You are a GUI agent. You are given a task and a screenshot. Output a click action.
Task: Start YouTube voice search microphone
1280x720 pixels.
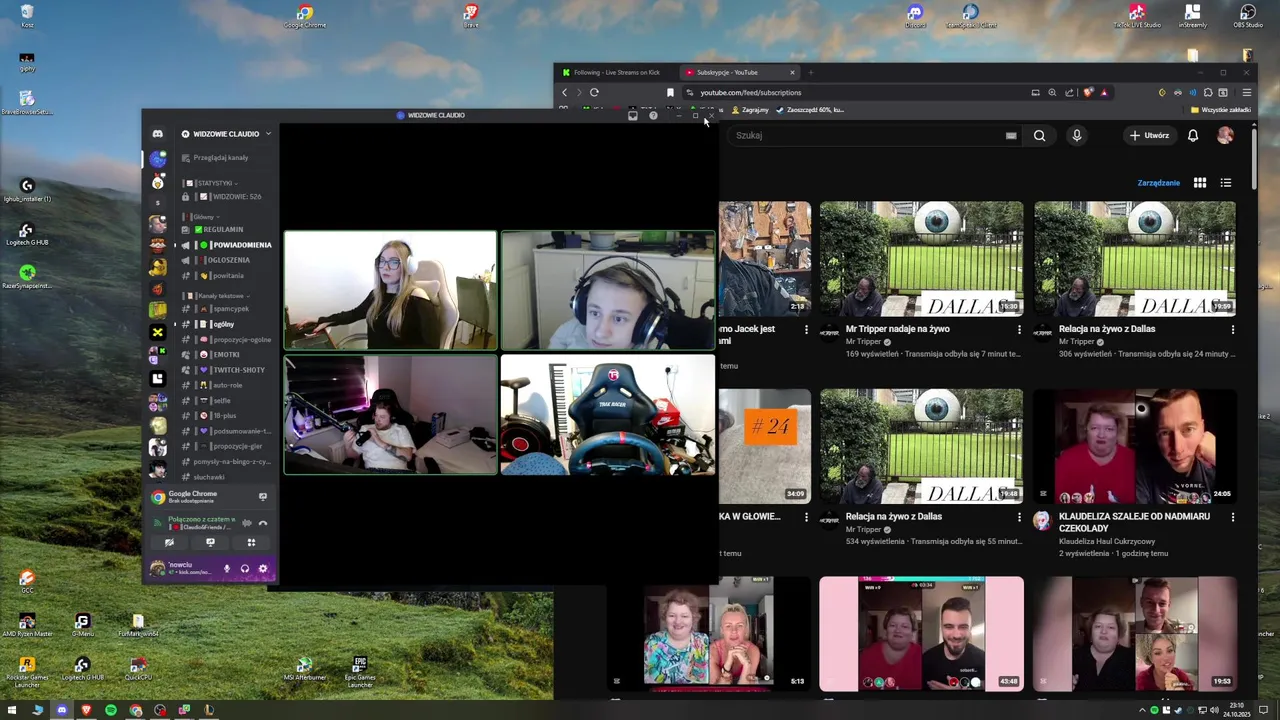(1077, 135)
